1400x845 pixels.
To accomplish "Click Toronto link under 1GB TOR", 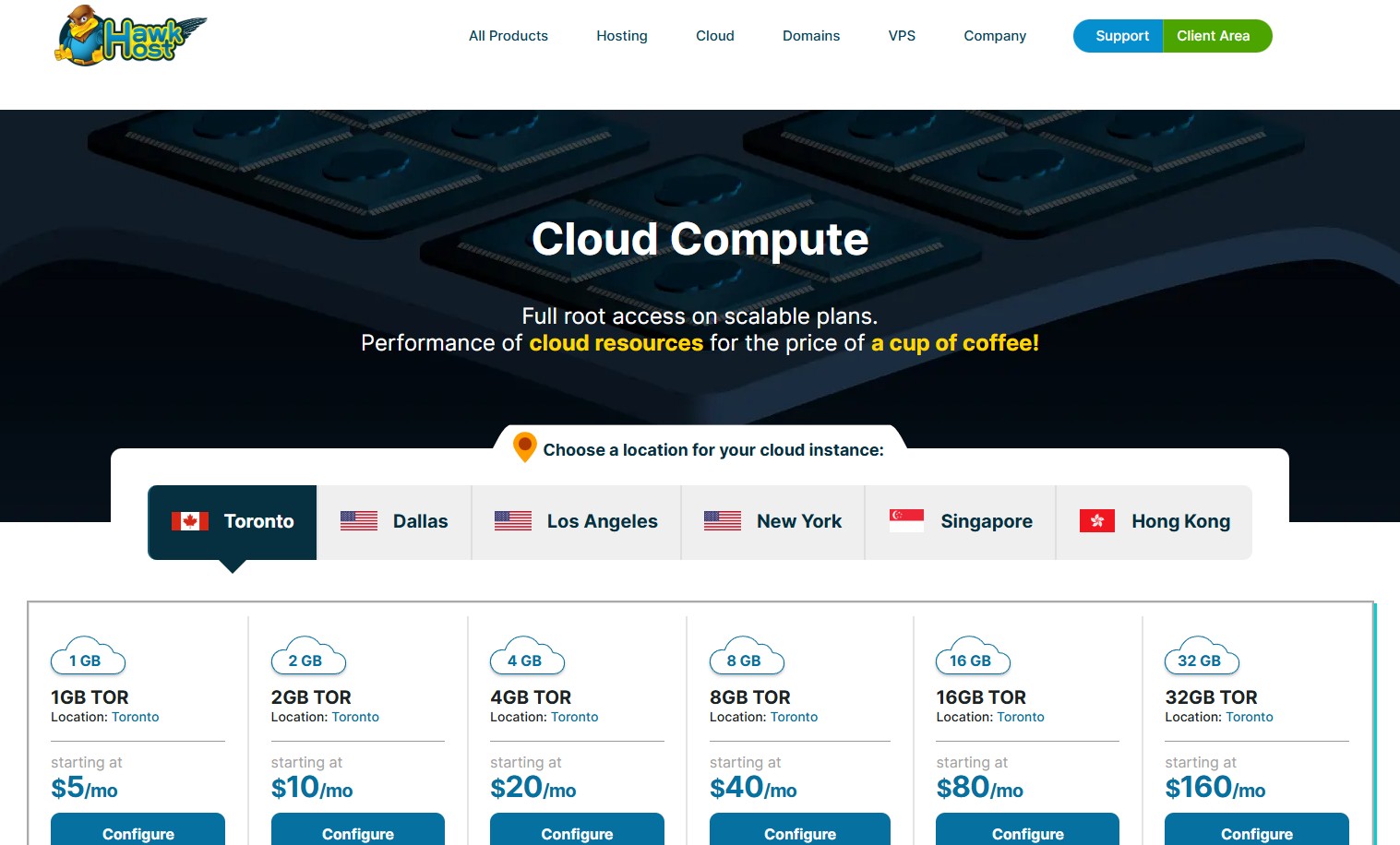I will [x=136, y=717].
